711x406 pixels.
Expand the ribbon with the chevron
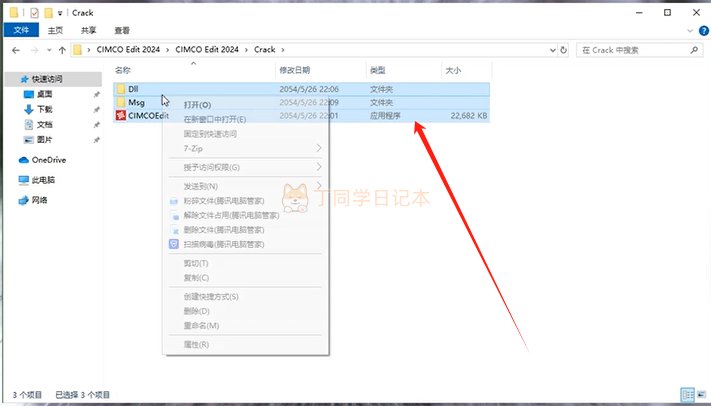pyautogui.click(x=690, y=31)
